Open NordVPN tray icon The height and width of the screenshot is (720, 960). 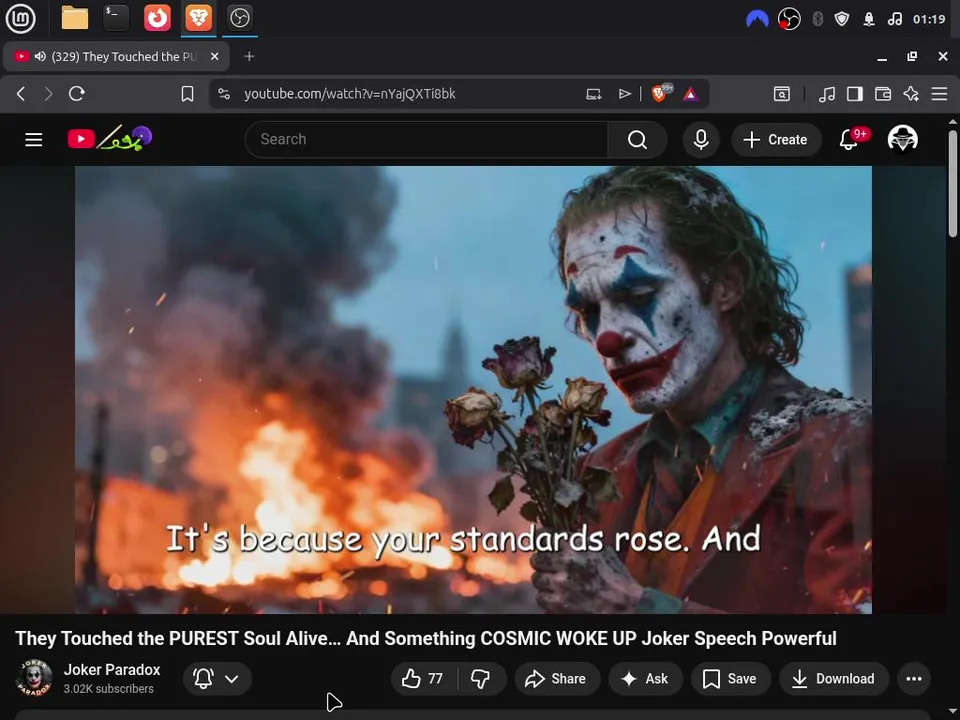[757, 20]
